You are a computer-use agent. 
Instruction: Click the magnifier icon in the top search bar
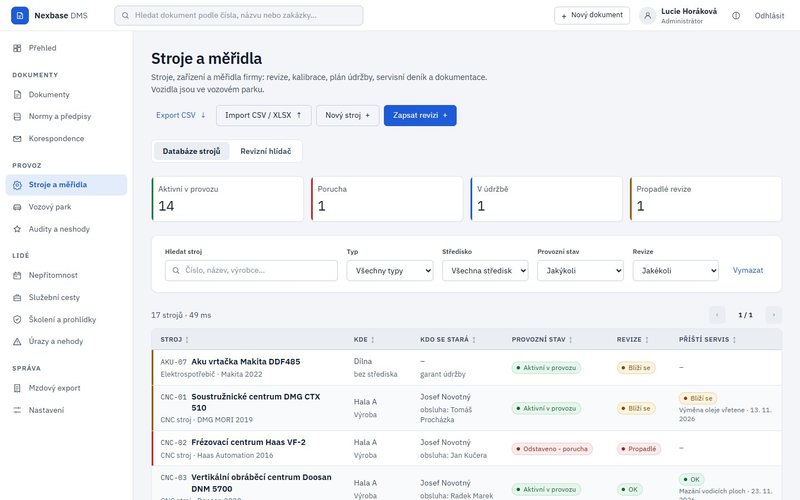tap(125, 15)
